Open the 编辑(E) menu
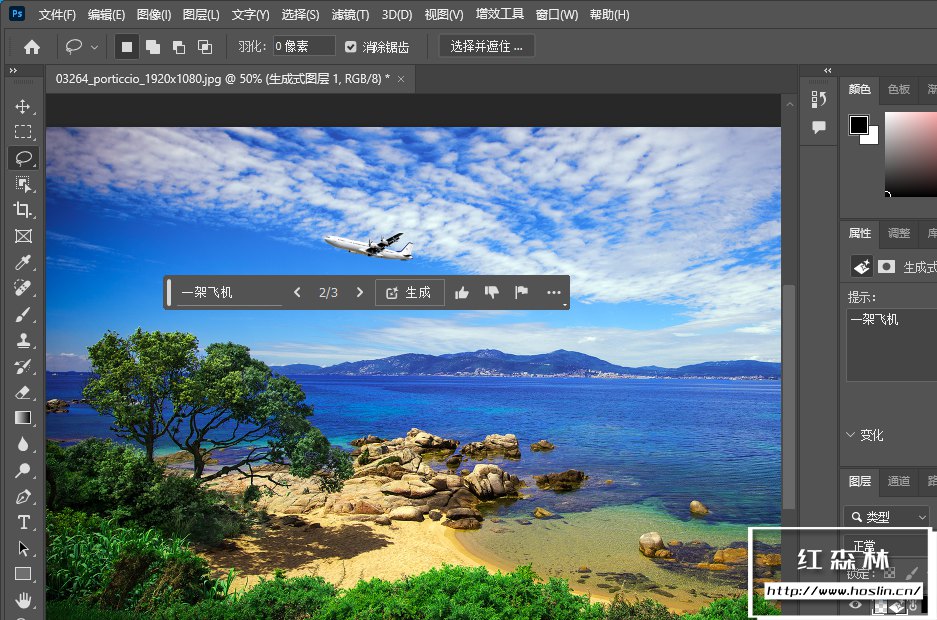This screenshot has width=937, height=620. click(x=106, y=14)
